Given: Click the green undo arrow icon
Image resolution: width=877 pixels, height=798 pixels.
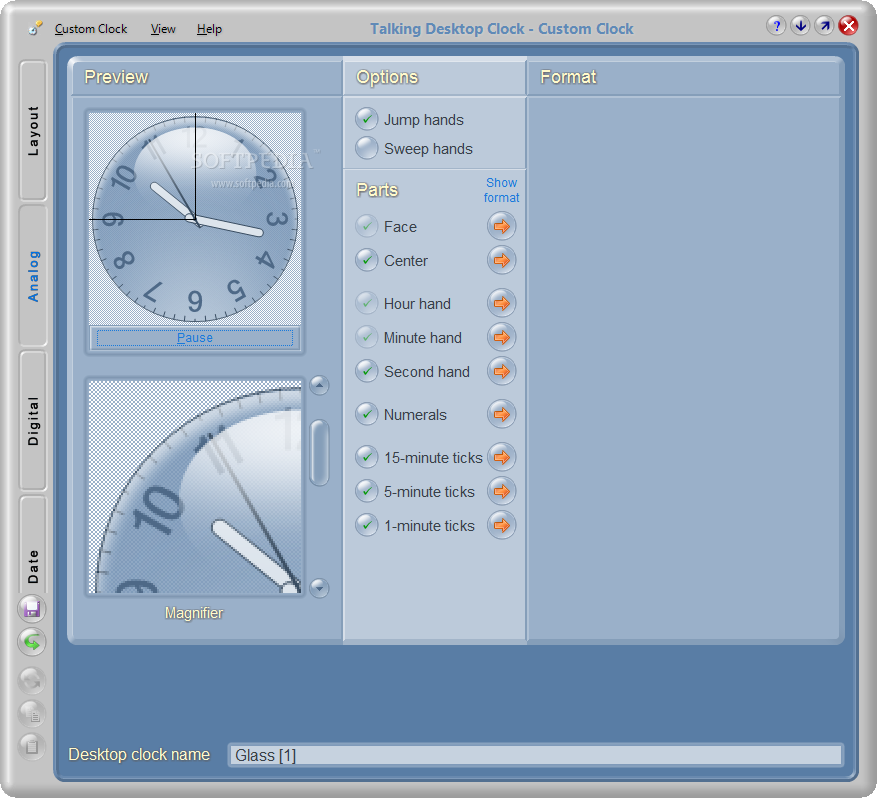Looking at the screenshot, I should pyautogui.click(x=32, y=642).
